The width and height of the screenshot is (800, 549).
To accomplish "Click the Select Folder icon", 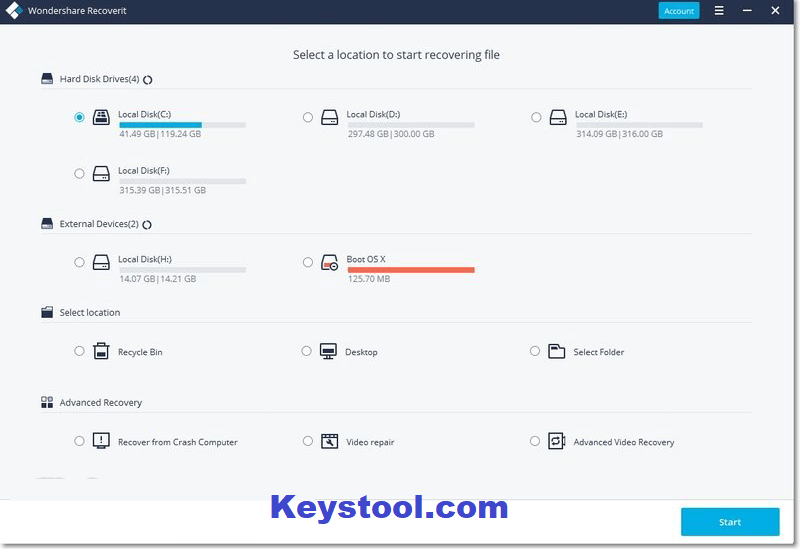I will pyautogui.click(x=557, y=351).
